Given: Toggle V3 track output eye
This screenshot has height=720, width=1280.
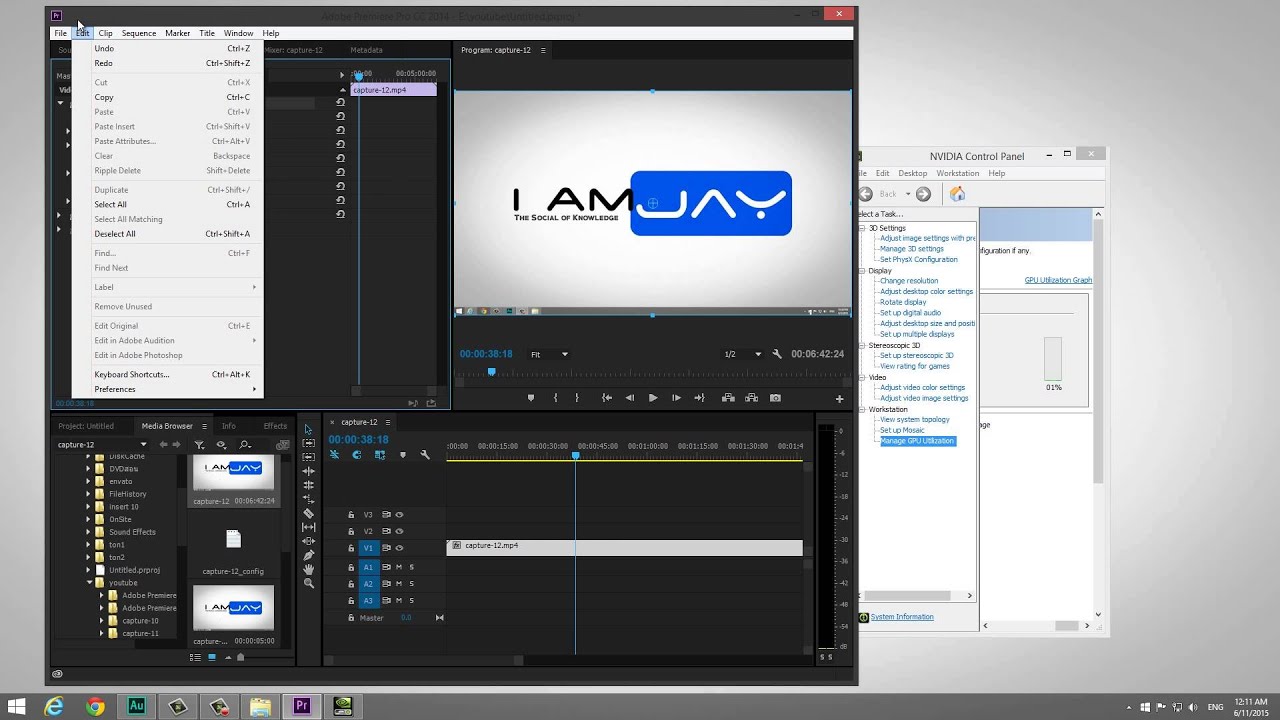Looking at the screenshot, I should click(399, 515).
